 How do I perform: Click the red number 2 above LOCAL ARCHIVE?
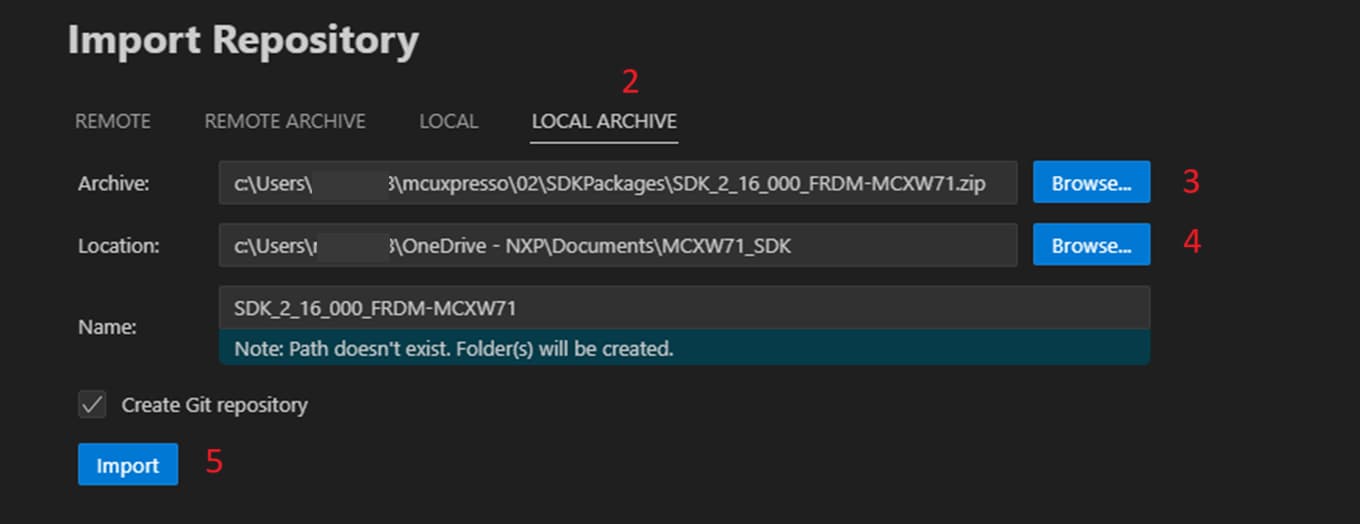[629, 81]
